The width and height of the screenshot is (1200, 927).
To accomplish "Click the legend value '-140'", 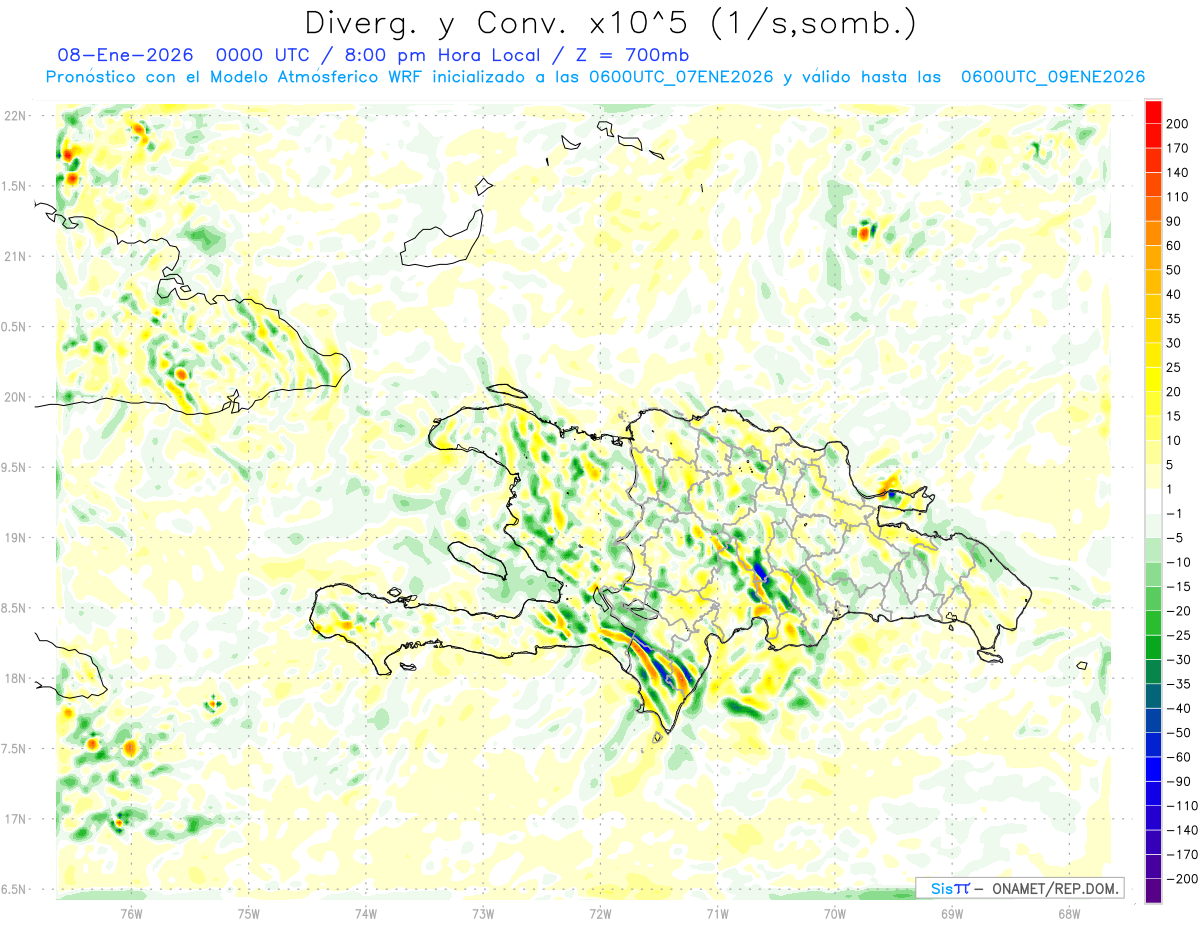I will coord(1182,830).
